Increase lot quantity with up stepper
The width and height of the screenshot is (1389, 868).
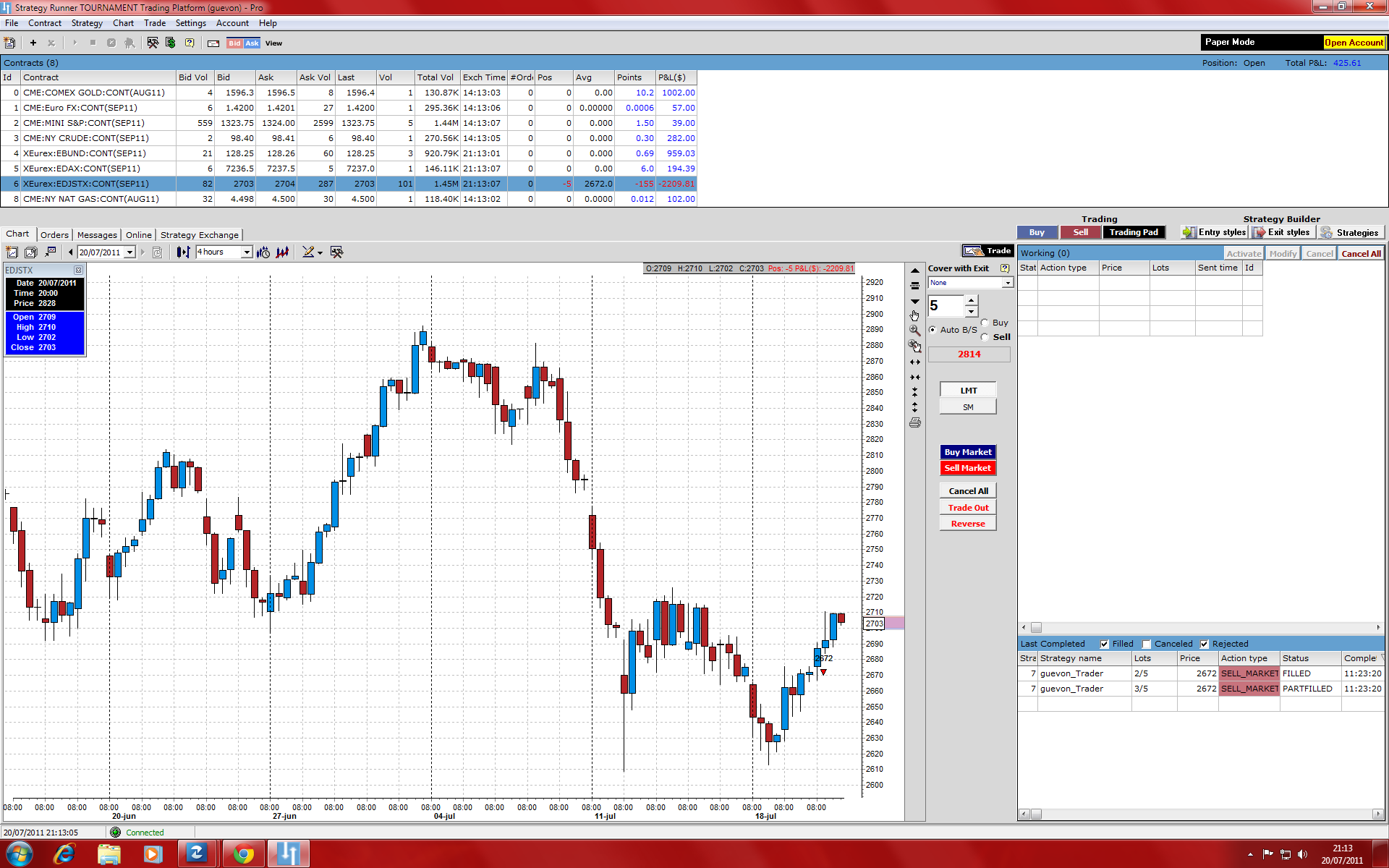972,299
